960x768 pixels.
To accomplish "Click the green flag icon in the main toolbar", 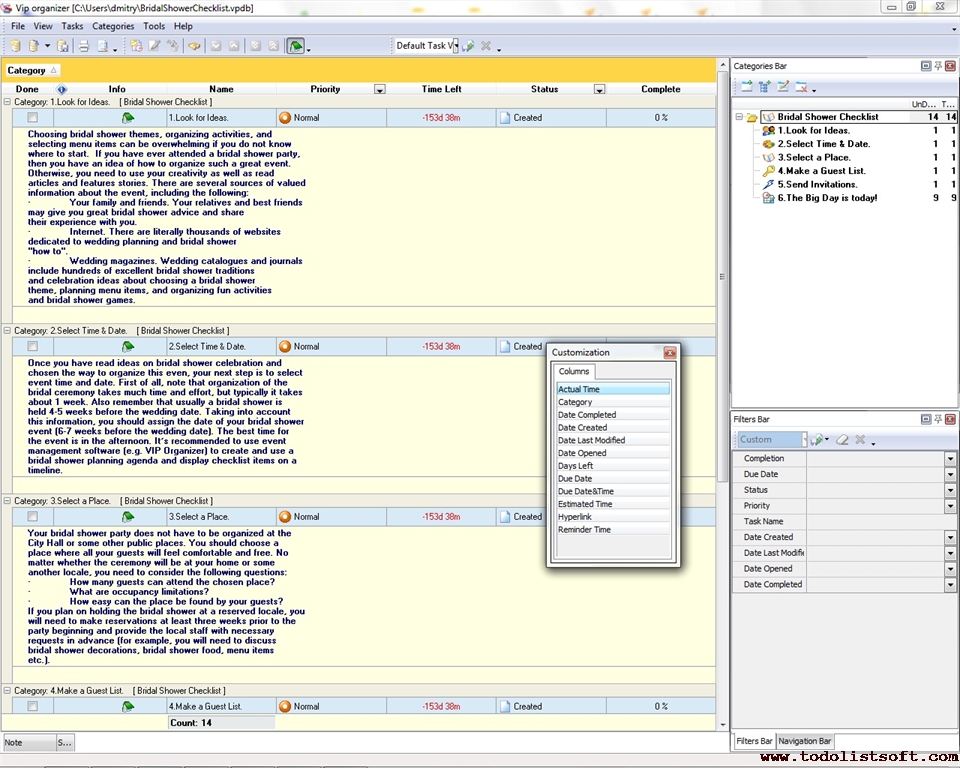I will tap(296, 46).
